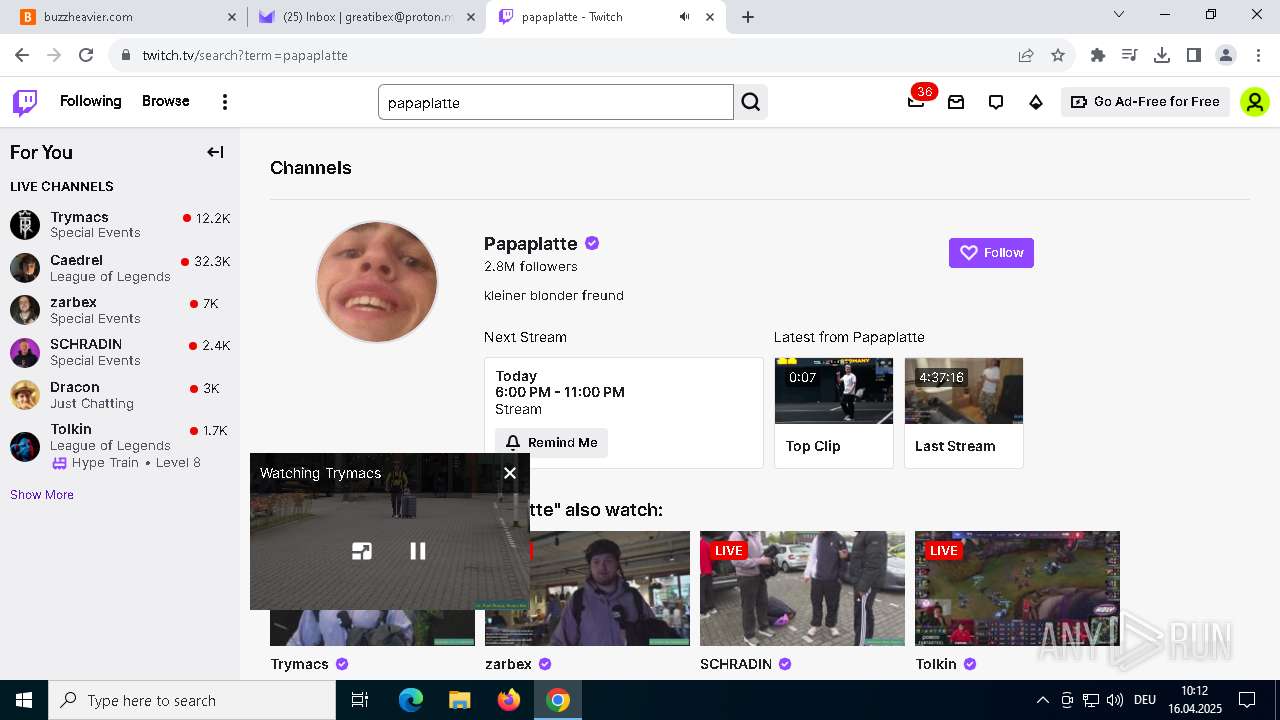The height and width of the screenshot is (720, 1280).
Task: Click the papaplatte search input field
Action: pos(556,102)
